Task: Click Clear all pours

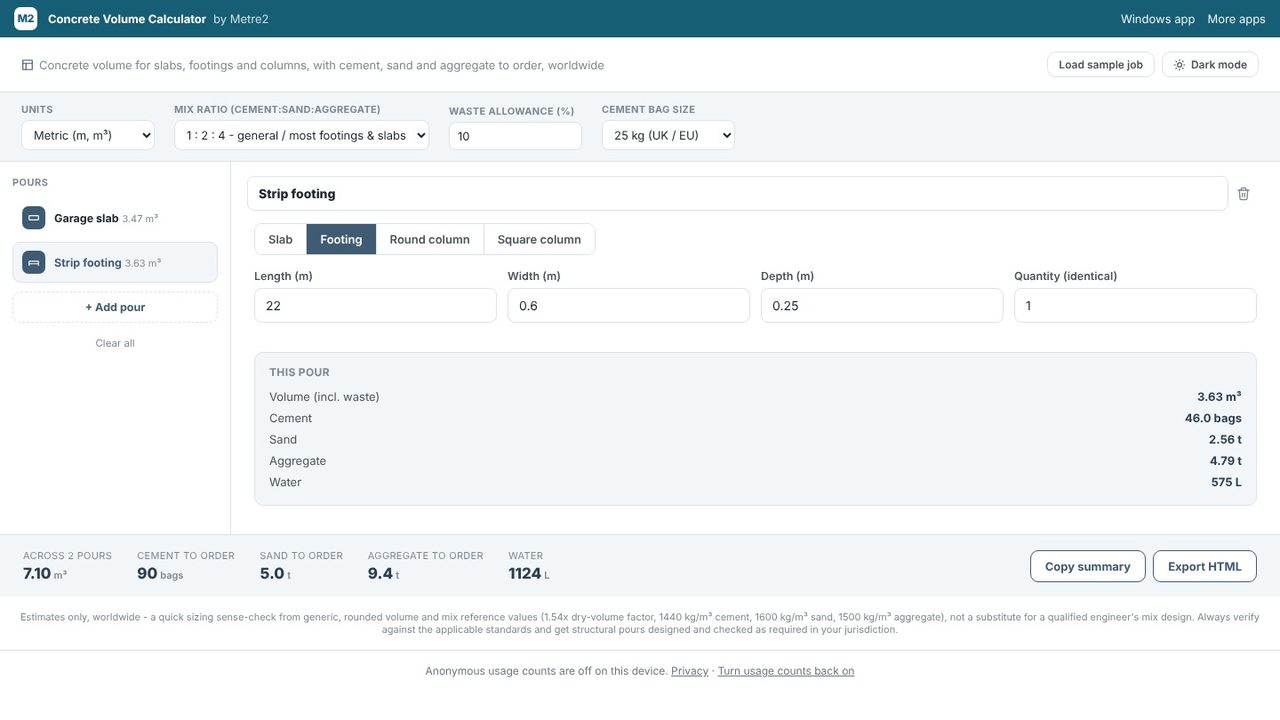Action: pos(115,343)
